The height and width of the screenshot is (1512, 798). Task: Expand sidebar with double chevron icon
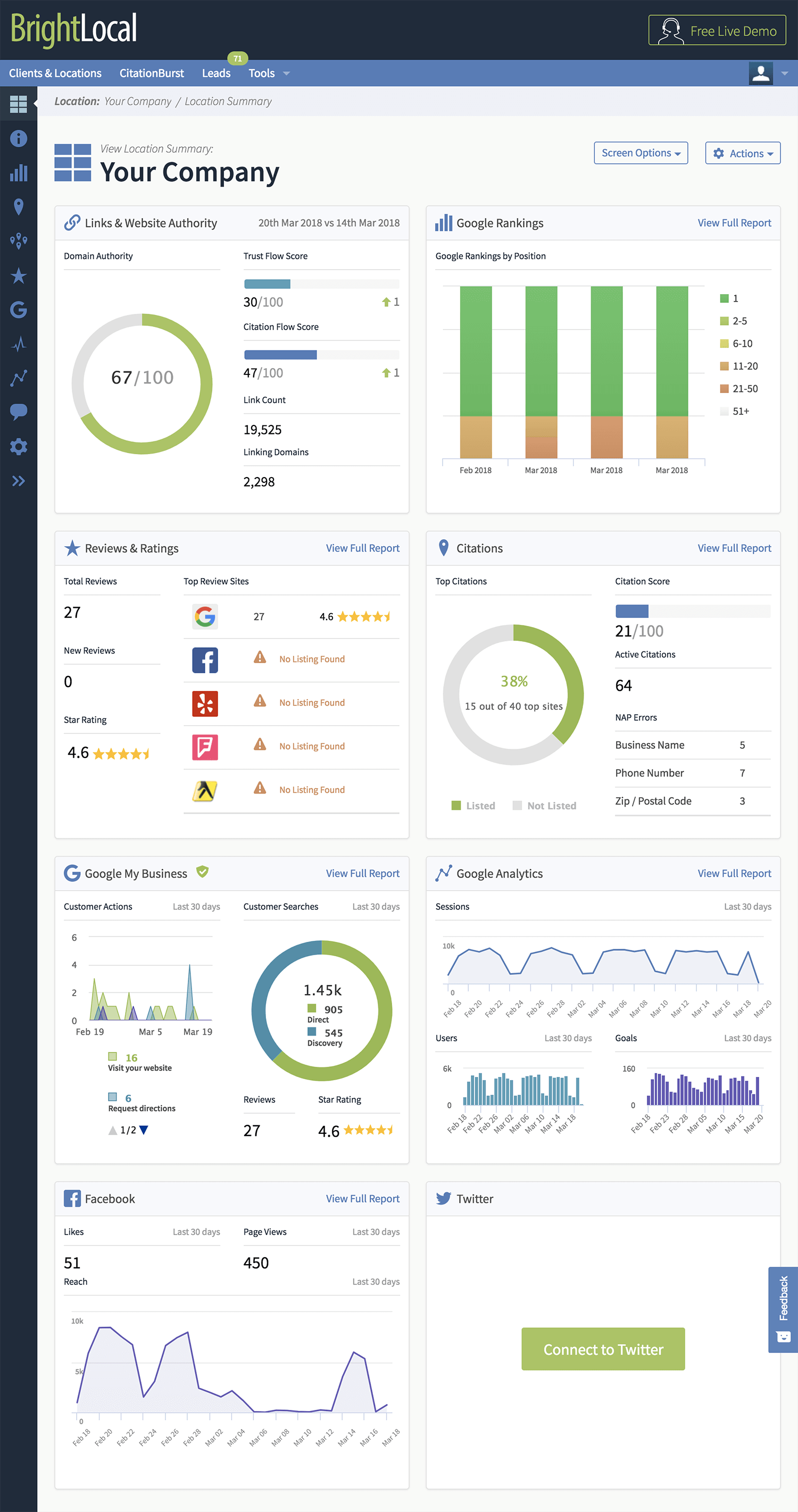click(x=18, y=481)
